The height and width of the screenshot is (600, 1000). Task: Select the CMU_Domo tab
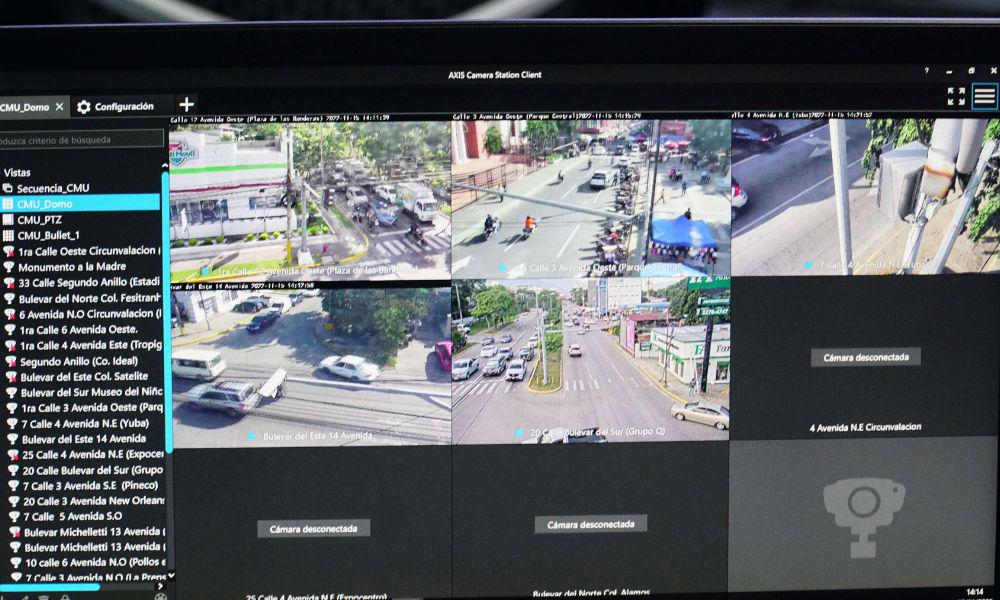[x=25, y=106]
